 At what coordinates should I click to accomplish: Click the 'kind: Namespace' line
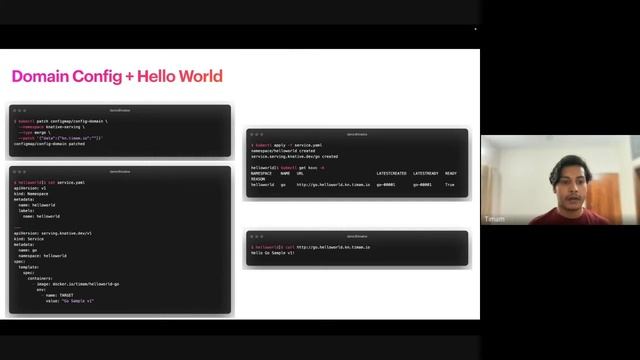pos(31,194)
